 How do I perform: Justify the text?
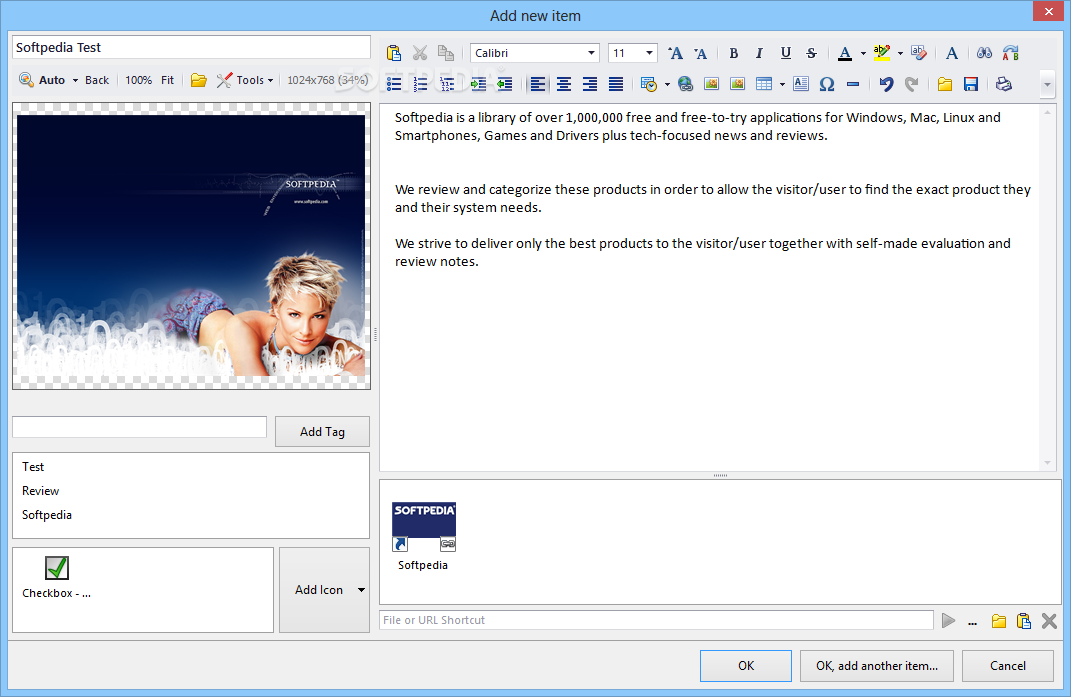click(x=615, y=83)
